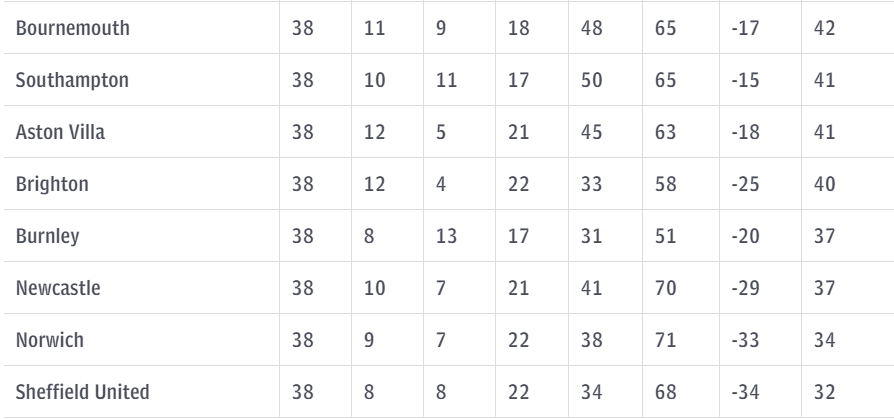Click the Newcastle team name

58,288
